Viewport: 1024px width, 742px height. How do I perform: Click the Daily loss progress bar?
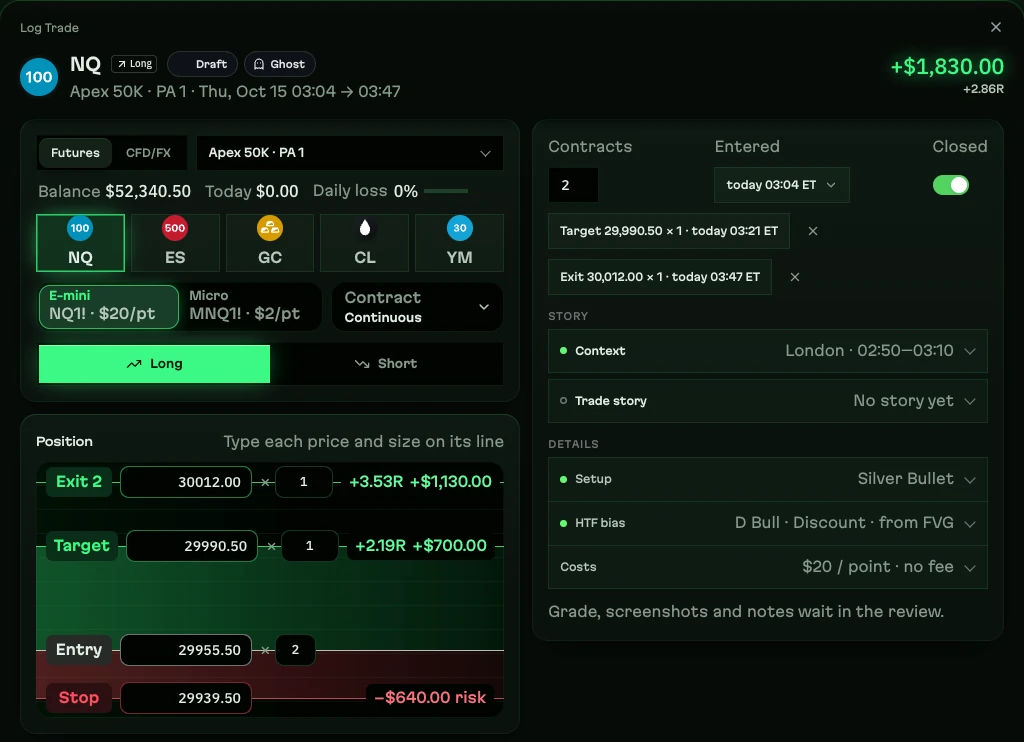[446, 191]
